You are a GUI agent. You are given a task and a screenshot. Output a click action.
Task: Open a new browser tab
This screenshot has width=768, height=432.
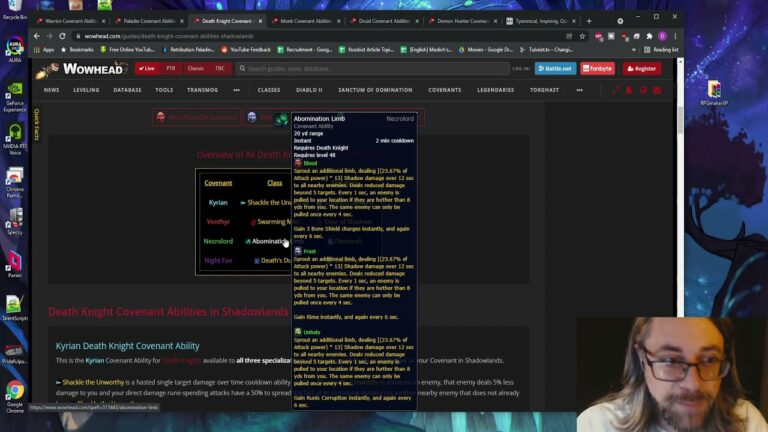(x=589, y=21)
